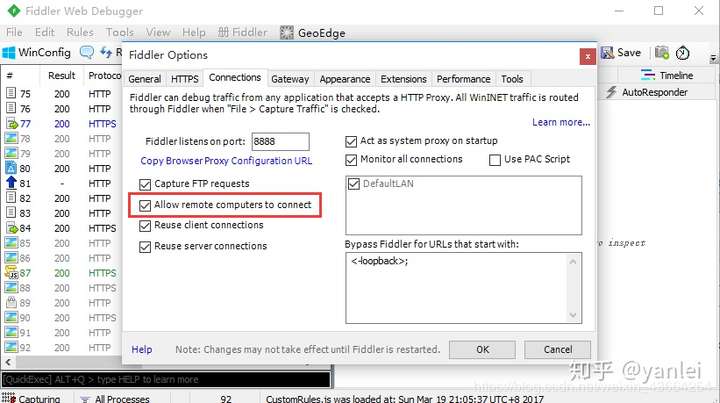The width and height of the screenshot is (720, 403).
Task: Expand the toolbar overflow arrow
Action: [713, 59]
